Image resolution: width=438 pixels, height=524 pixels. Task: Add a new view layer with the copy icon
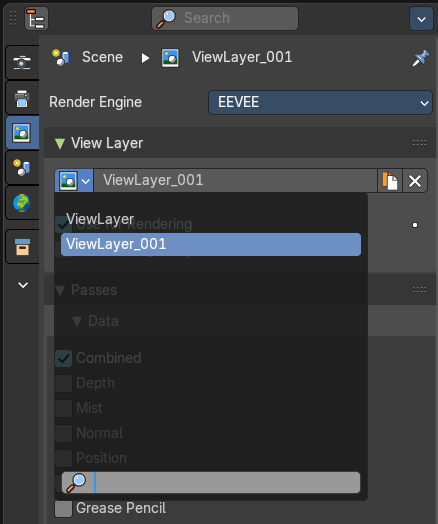pyautogui.click(x=390, y=180)
